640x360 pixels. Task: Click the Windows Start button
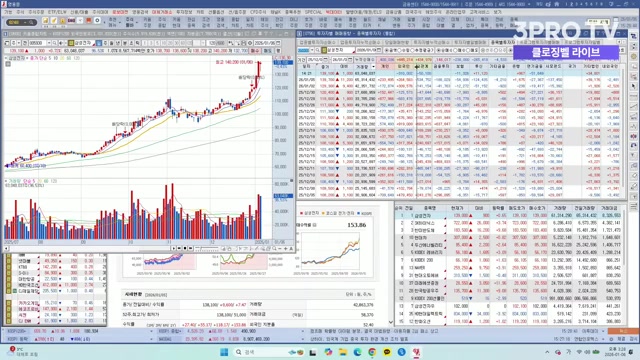pyautogui.click(x=224, y=352)
